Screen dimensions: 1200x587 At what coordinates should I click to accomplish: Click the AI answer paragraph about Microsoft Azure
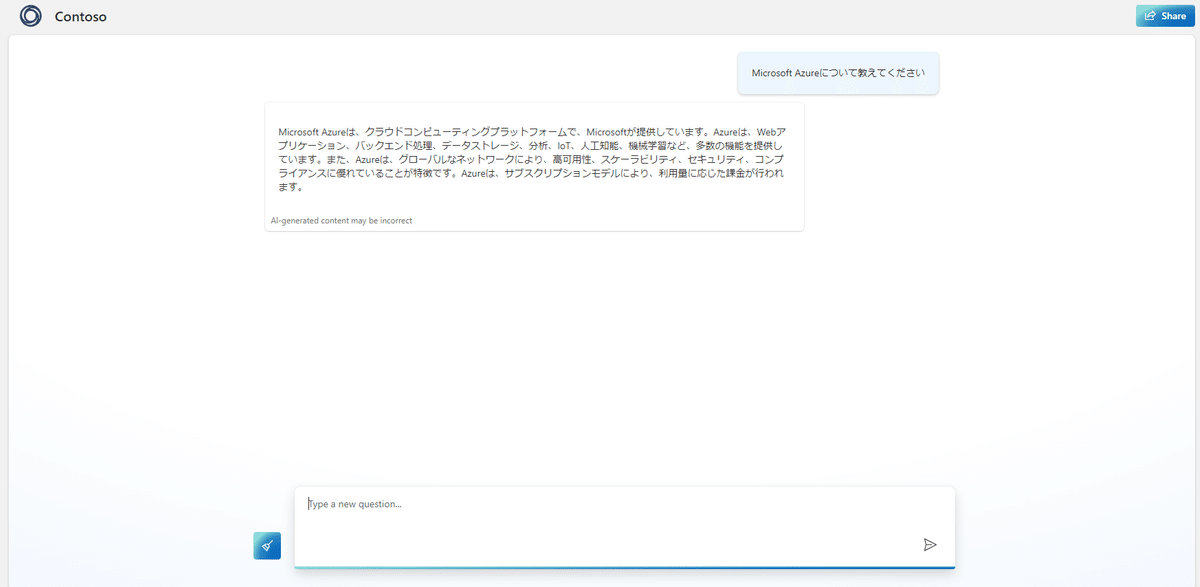click(x=532, y=159)
